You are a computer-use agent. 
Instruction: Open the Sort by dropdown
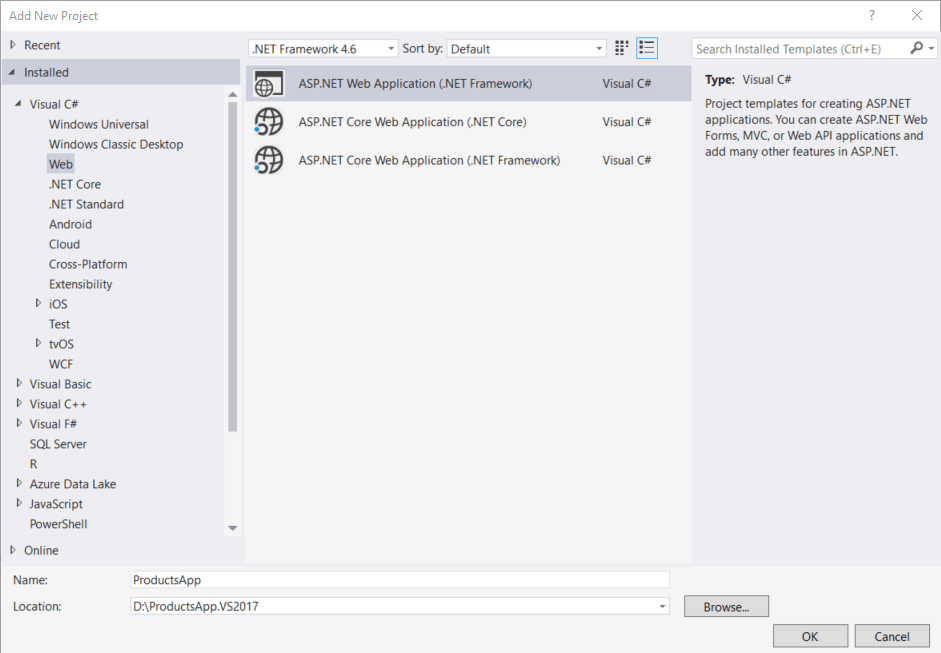[599, 47]
